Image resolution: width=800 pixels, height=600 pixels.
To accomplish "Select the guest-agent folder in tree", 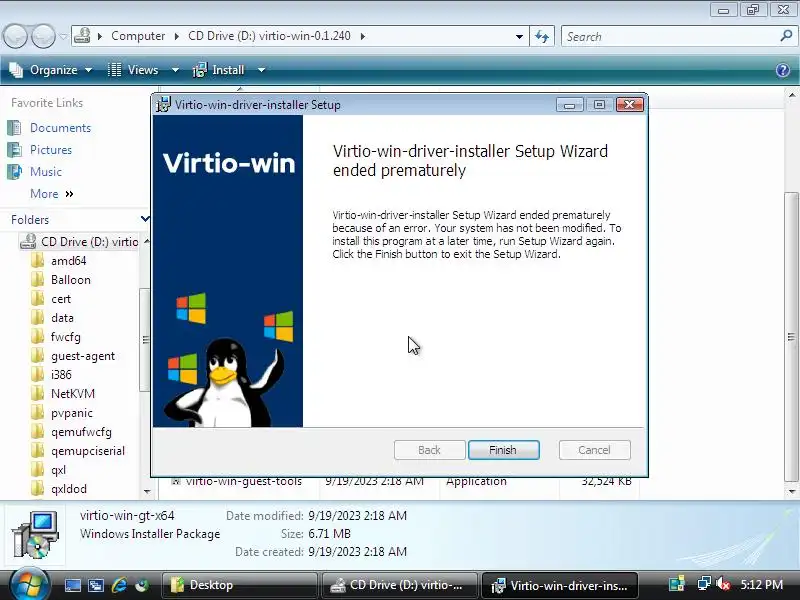I will (x=83, y=356).
